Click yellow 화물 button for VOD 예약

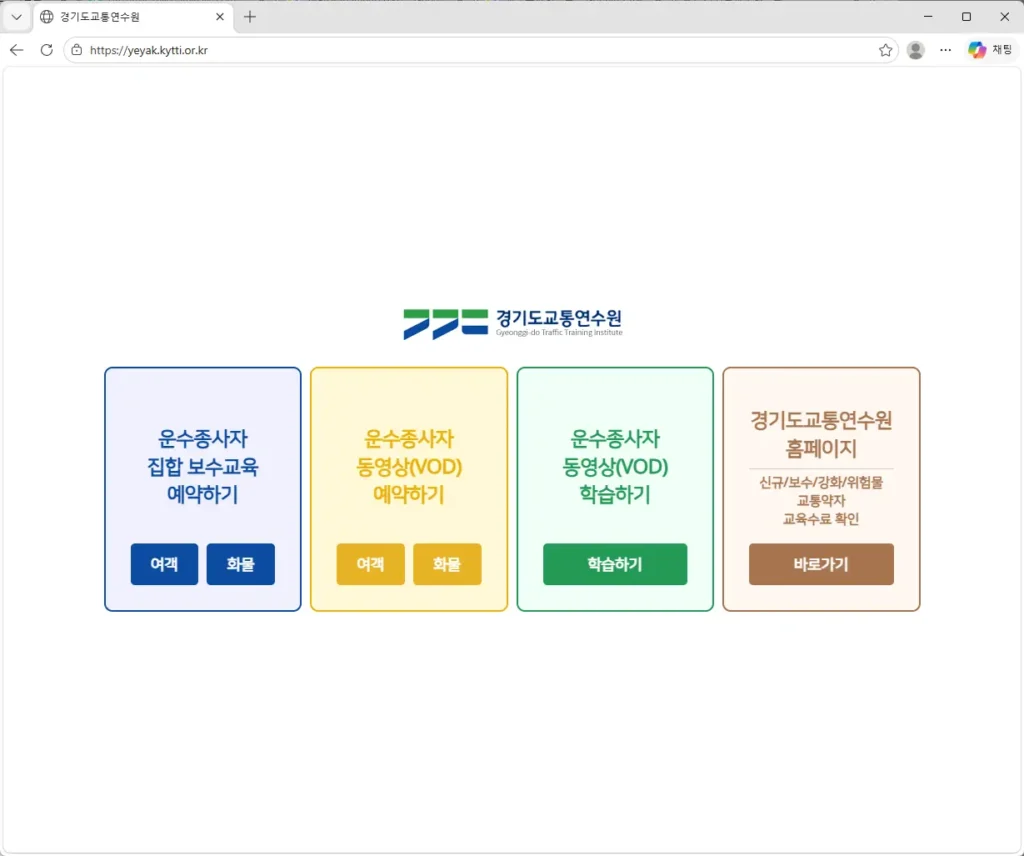pyautogui.click(x=447, y=564)
